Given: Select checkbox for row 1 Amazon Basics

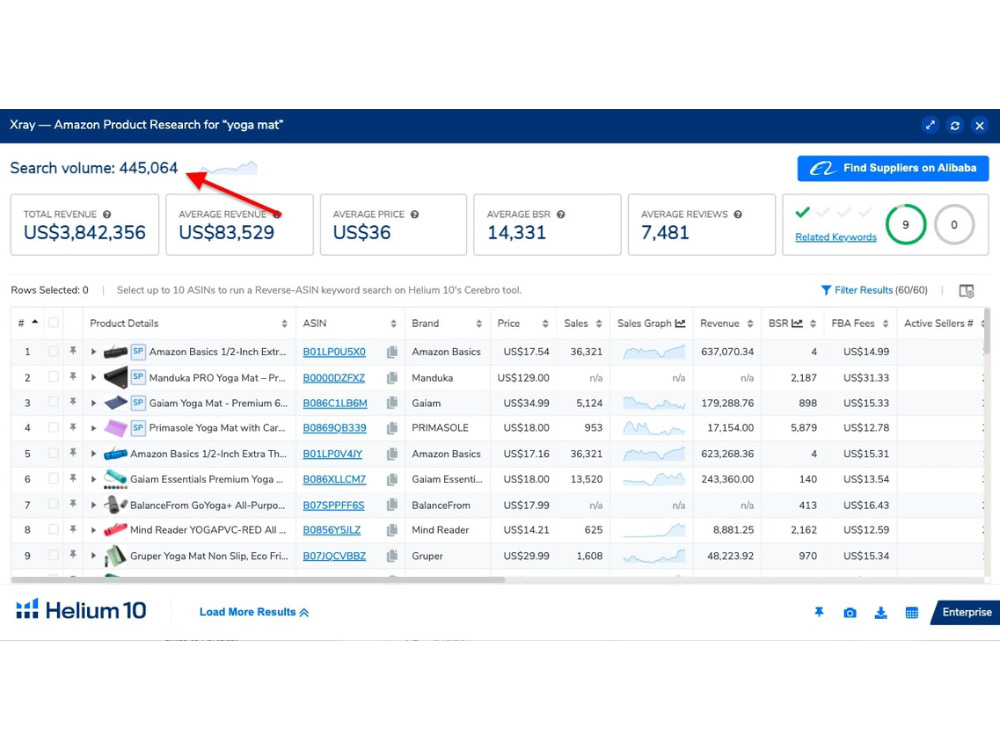Looking at the screenshot, I should tap(54, 351).
